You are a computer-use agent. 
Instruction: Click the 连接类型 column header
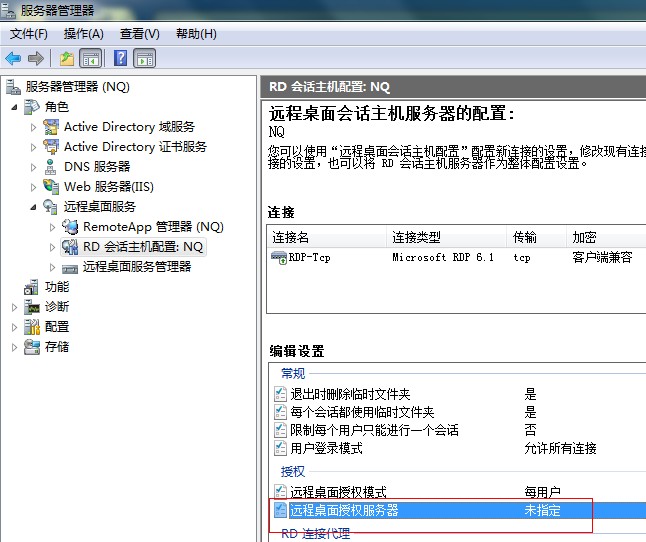[x=447, y=237]
